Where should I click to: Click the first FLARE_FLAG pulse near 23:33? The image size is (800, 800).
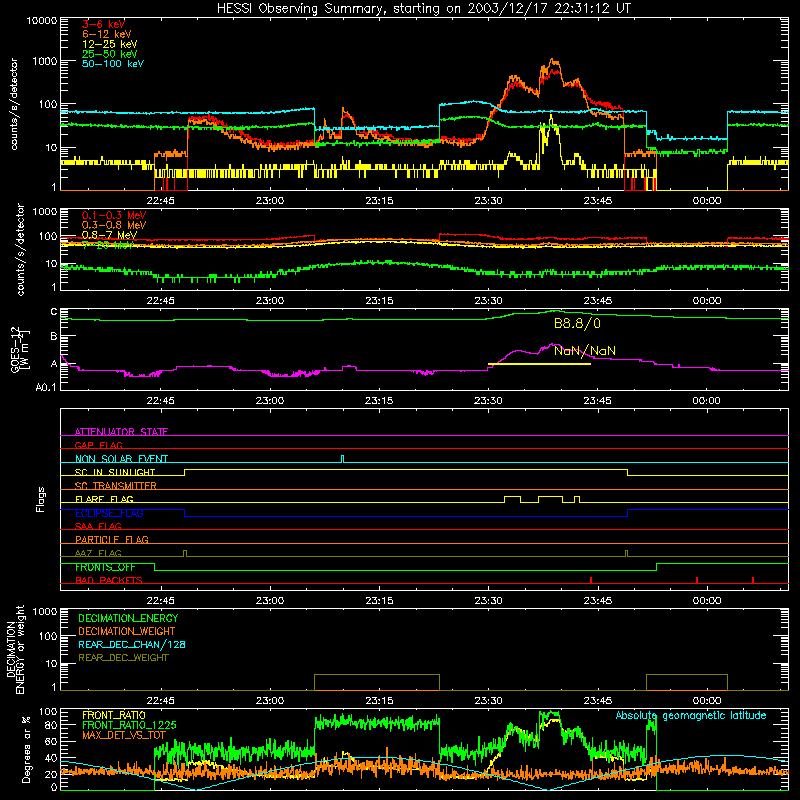512,499
